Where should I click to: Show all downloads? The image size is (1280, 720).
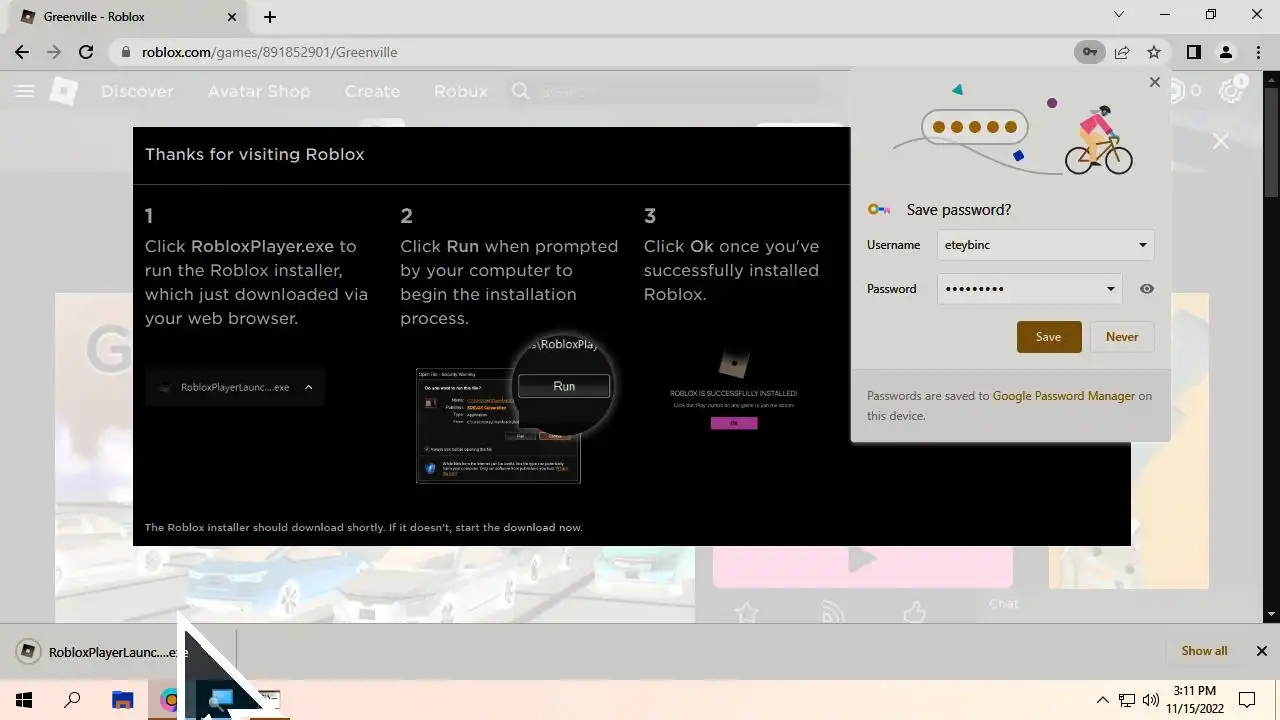click(x=1204, y=651)
